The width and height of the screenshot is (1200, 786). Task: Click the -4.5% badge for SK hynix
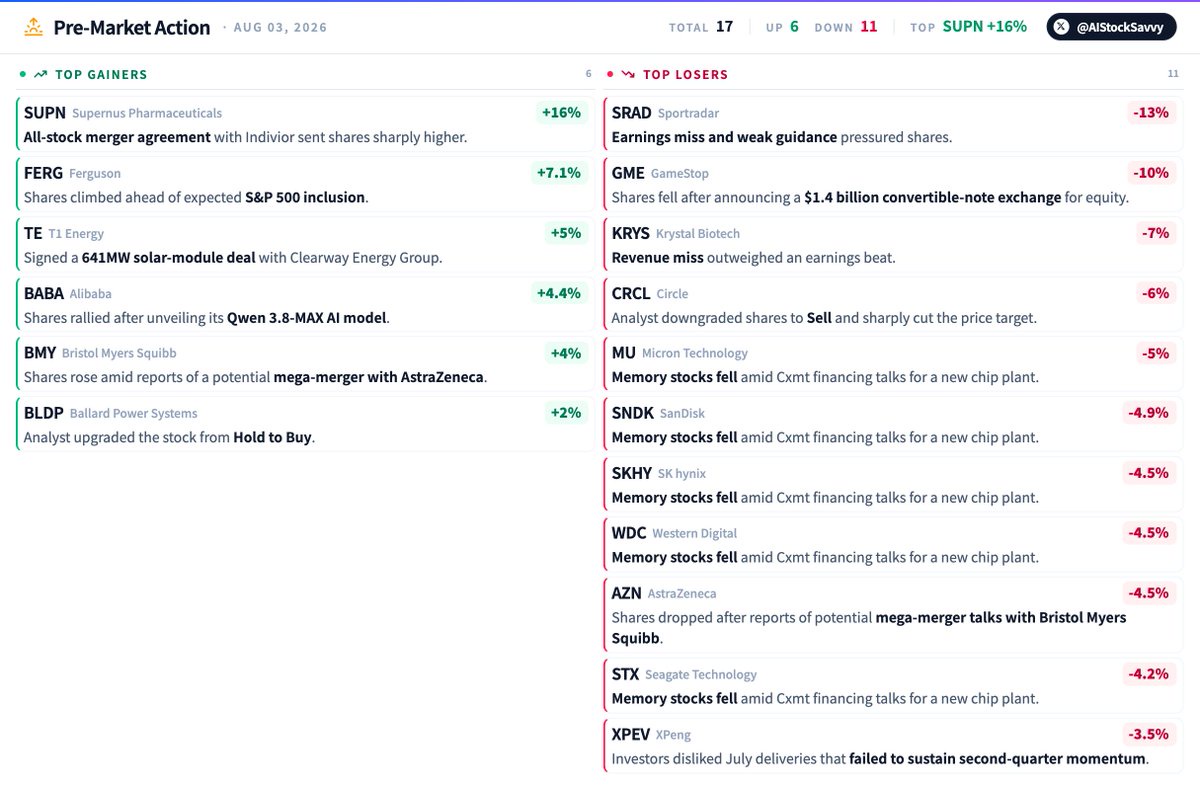click(x=1147, y=473)
